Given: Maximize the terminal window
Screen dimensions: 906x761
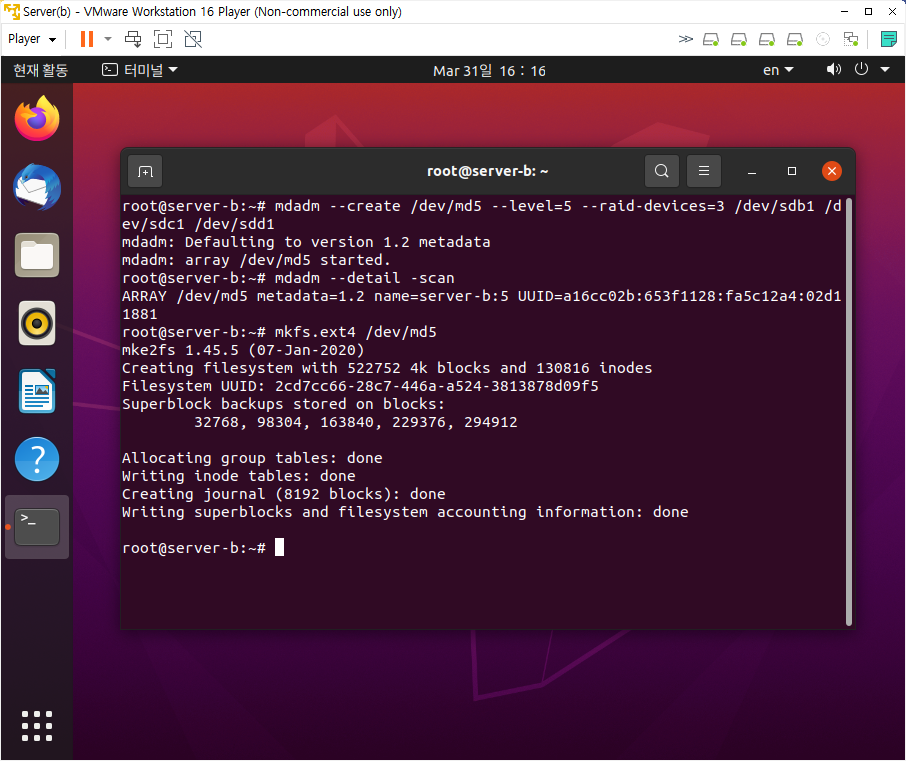Looking at the screenshot, I should [x=792, y=171].
